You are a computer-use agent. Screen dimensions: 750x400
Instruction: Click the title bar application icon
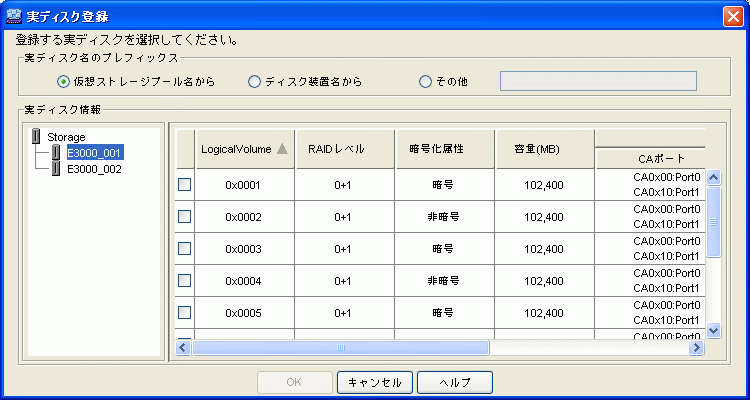(14, 17)
